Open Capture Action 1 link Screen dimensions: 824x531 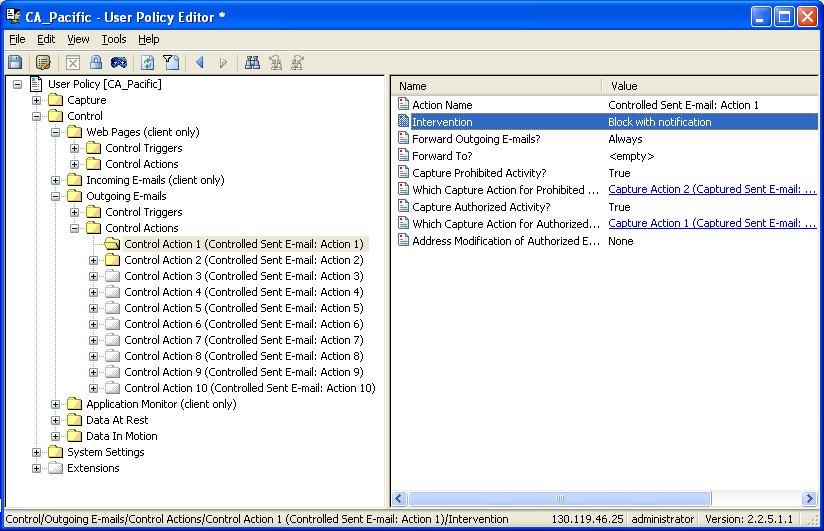point(710,224)
